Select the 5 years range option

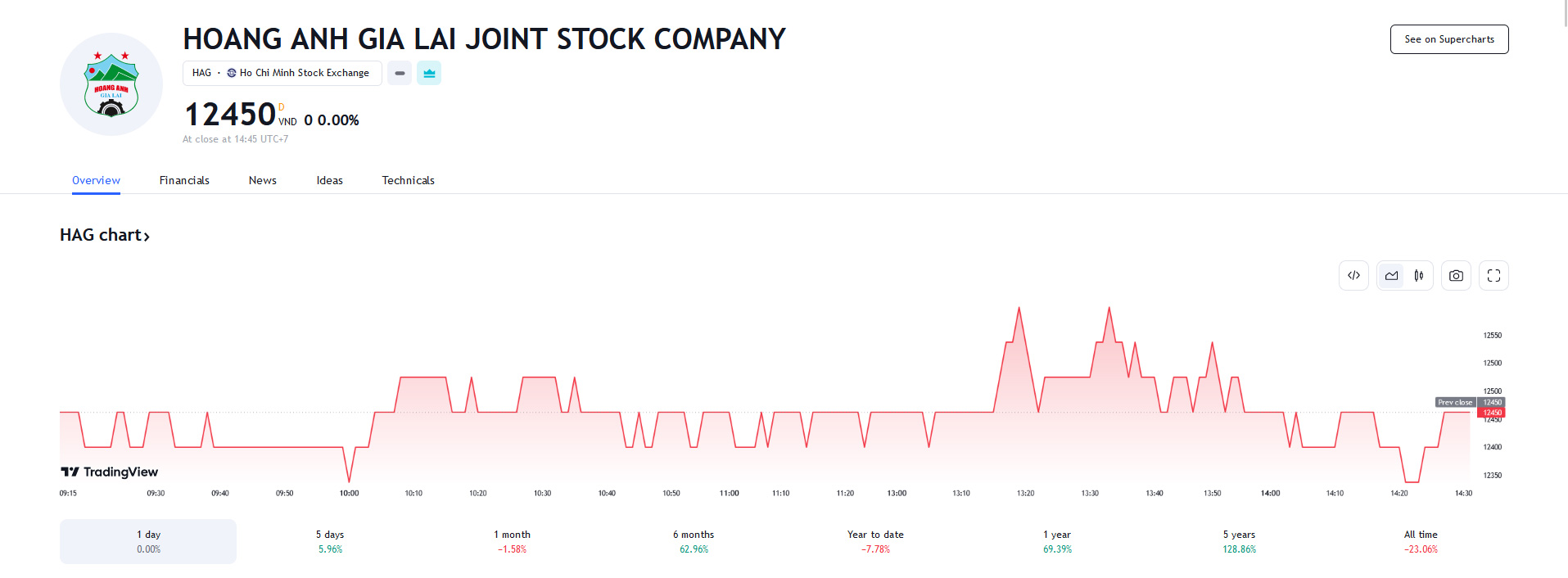point(1239,541)
